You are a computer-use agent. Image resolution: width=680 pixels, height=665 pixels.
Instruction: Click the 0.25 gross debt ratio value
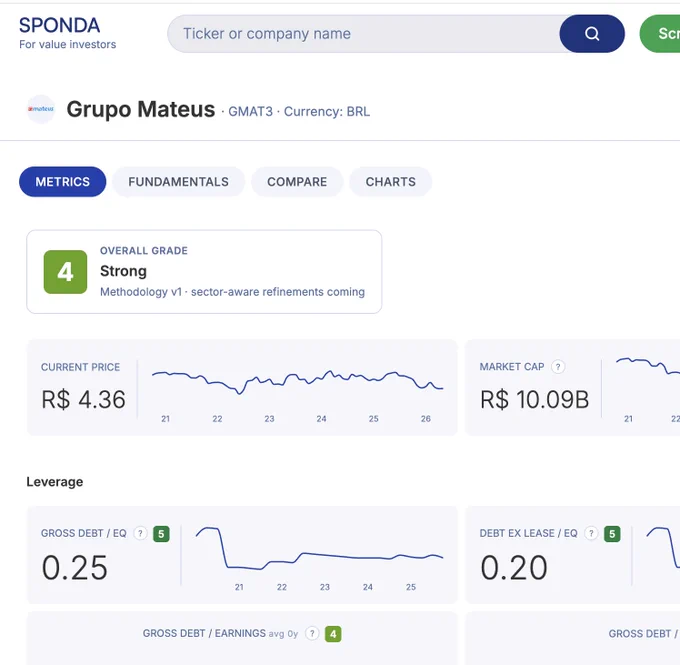(75, 568)
